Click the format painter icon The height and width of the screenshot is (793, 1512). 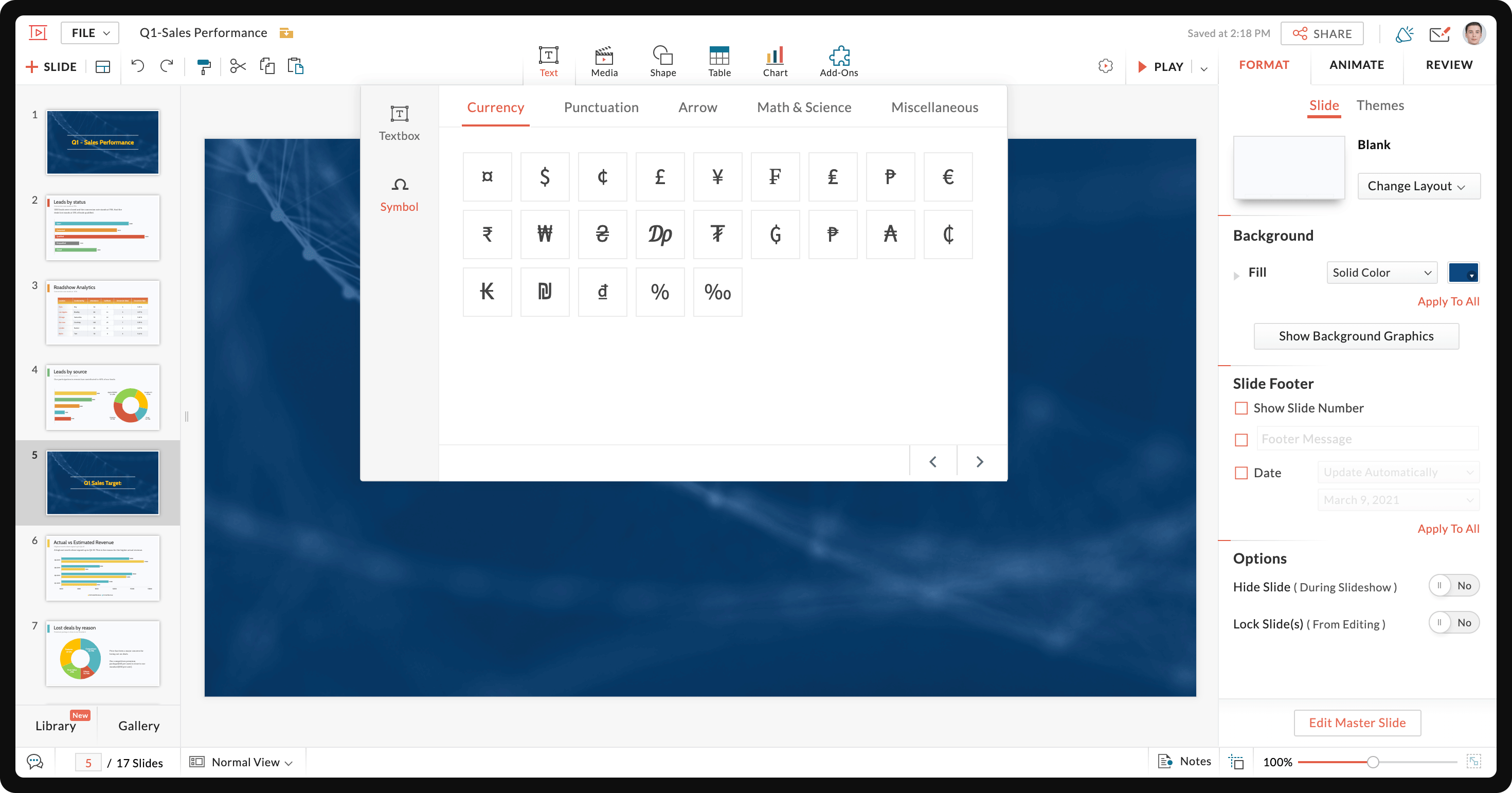click(x=203, y=67)
